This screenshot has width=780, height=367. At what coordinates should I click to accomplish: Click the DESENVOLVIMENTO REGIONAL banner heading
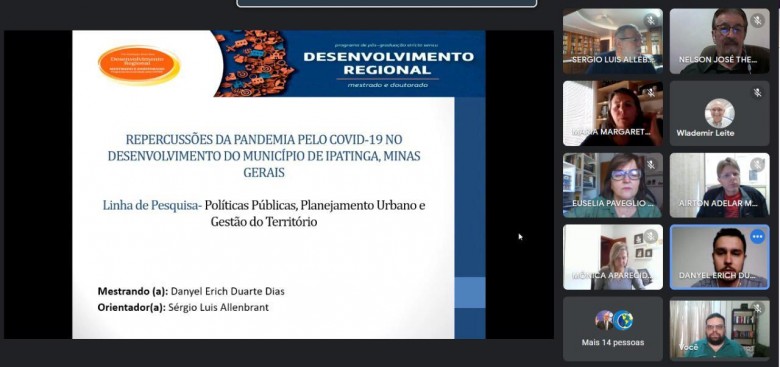click(x=388, y=63)
